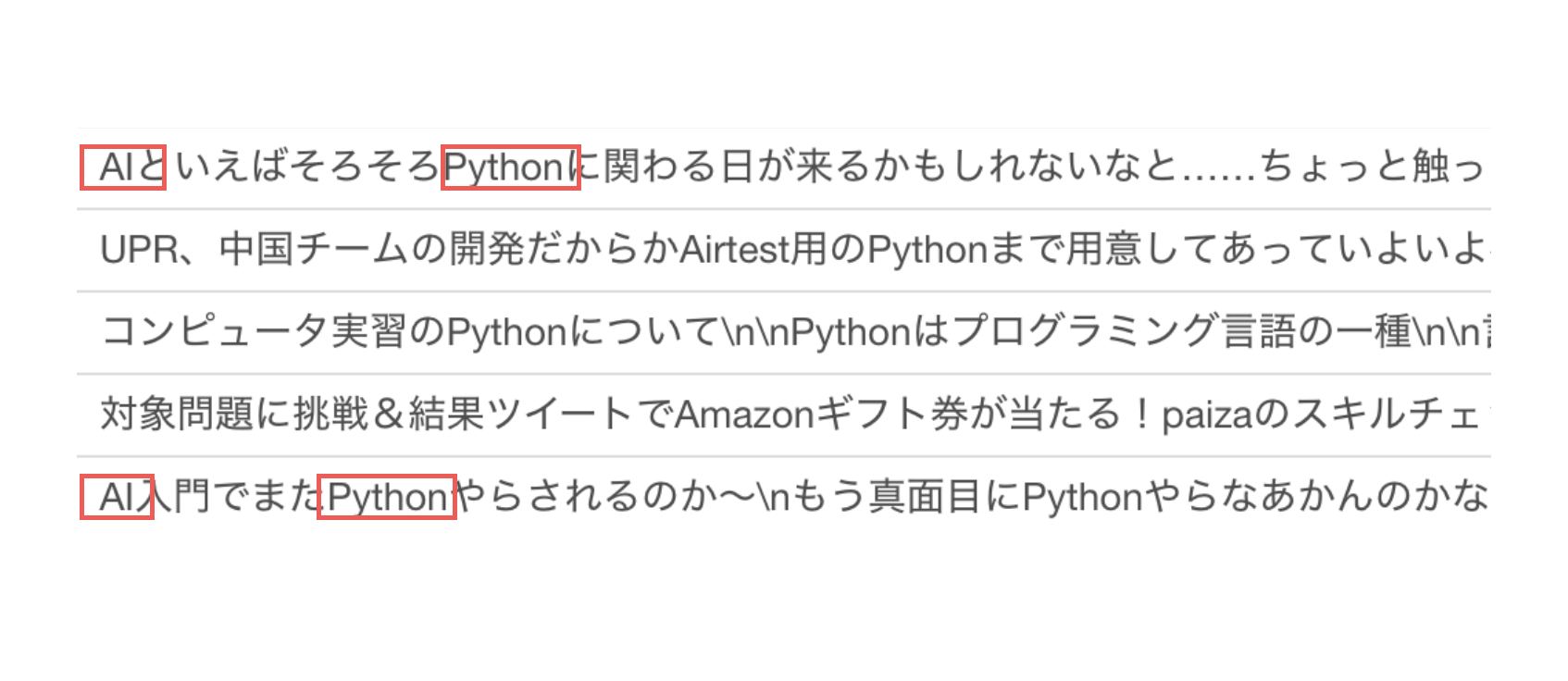Click highlighted "Python" in the AI入門 row

click(x=388, y=497)
